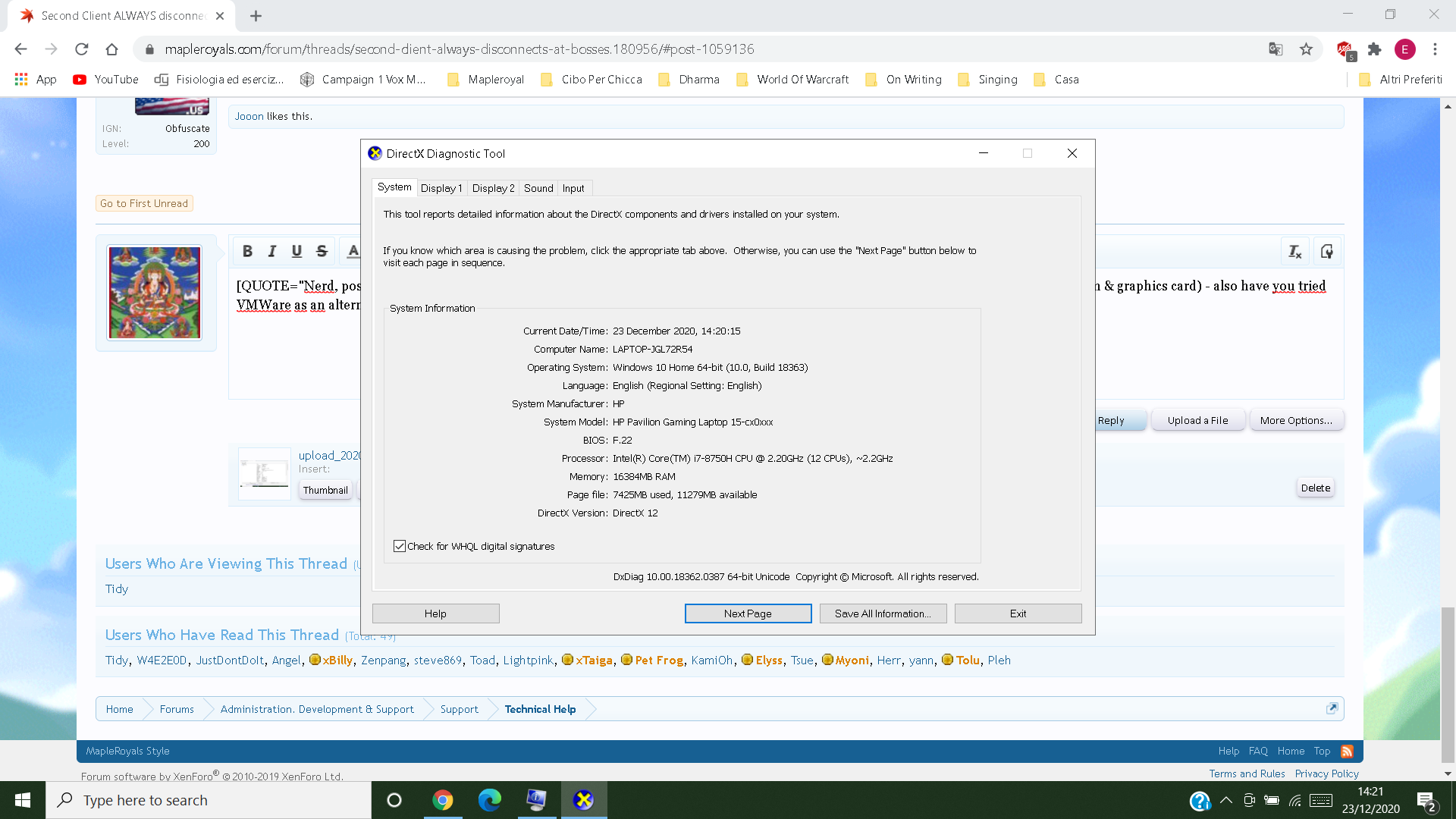Screen dimensions: 1456x819
Task: Open the Chrome profile avatar E
Action: tap(1404, 49)
